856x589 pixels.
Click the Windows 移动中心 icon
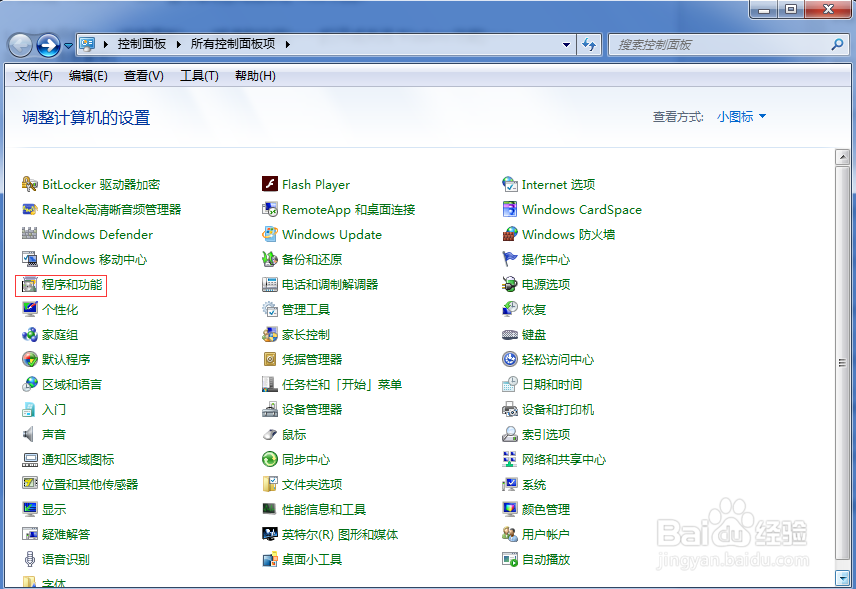click(x=29, y=259)
